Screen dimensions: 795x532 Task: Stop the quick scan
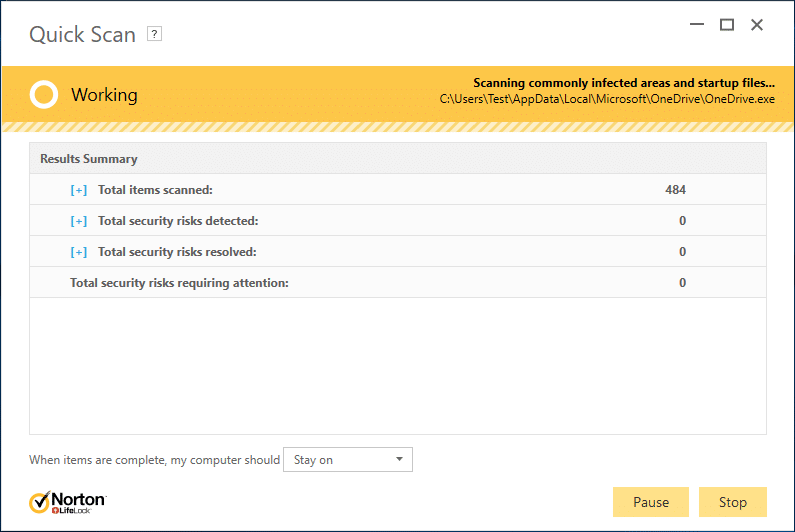click(x=733, y=502)
